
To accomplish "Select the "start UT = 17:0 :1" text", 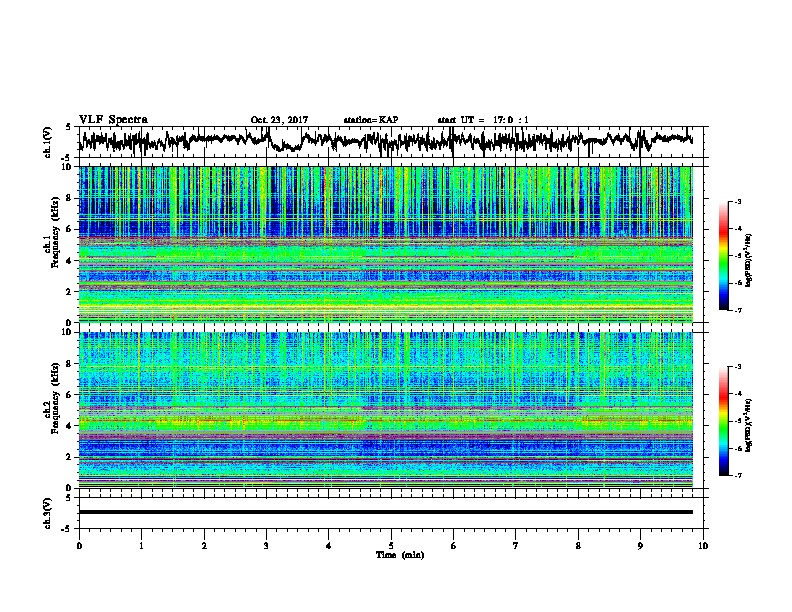I will point(483,120).
